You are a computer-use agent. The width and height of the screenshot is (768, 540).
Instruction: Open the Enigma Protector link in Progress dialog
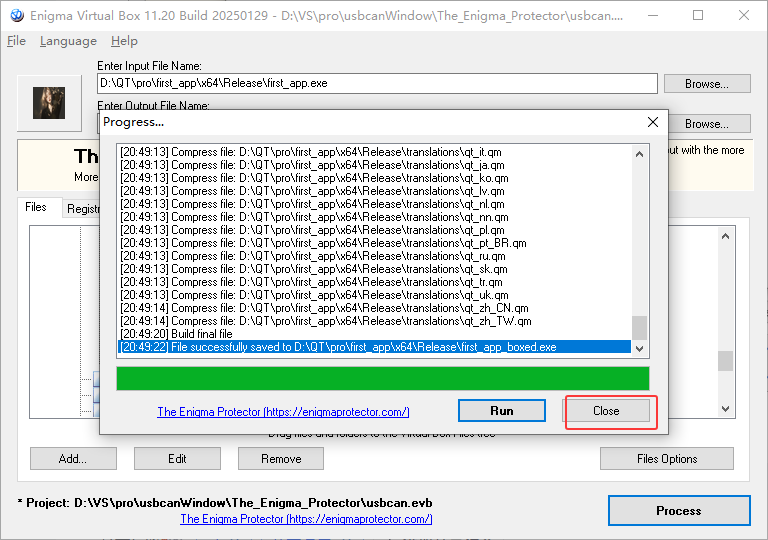click(x=283, y=412)
